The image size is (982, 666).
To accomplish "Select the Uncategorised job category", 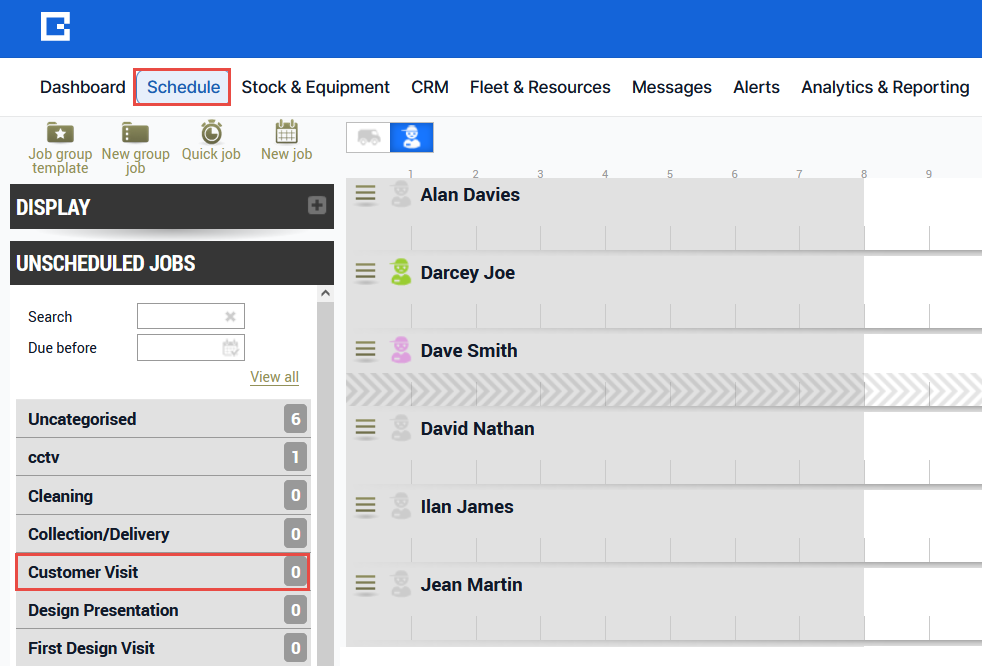I will [x=163, y=419].
